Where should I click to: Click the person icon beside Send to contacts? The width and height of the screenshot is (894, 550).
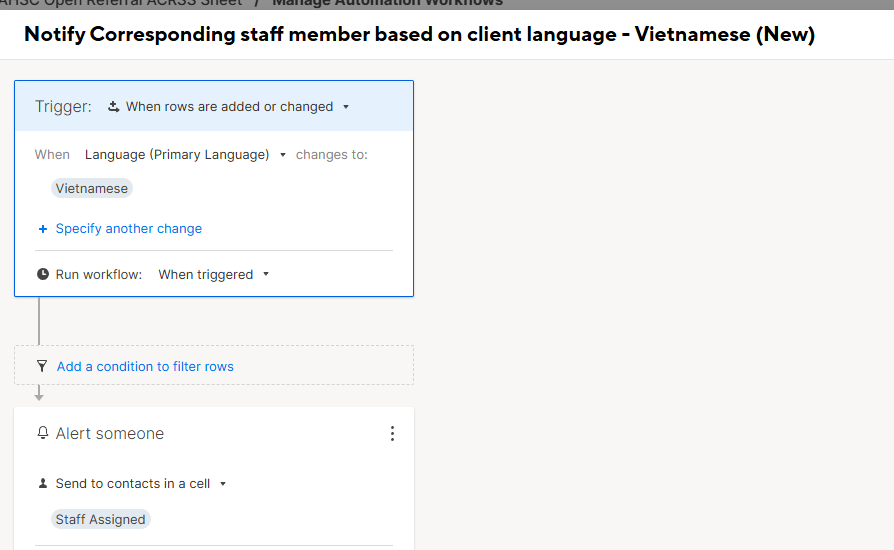coord(43,483)
